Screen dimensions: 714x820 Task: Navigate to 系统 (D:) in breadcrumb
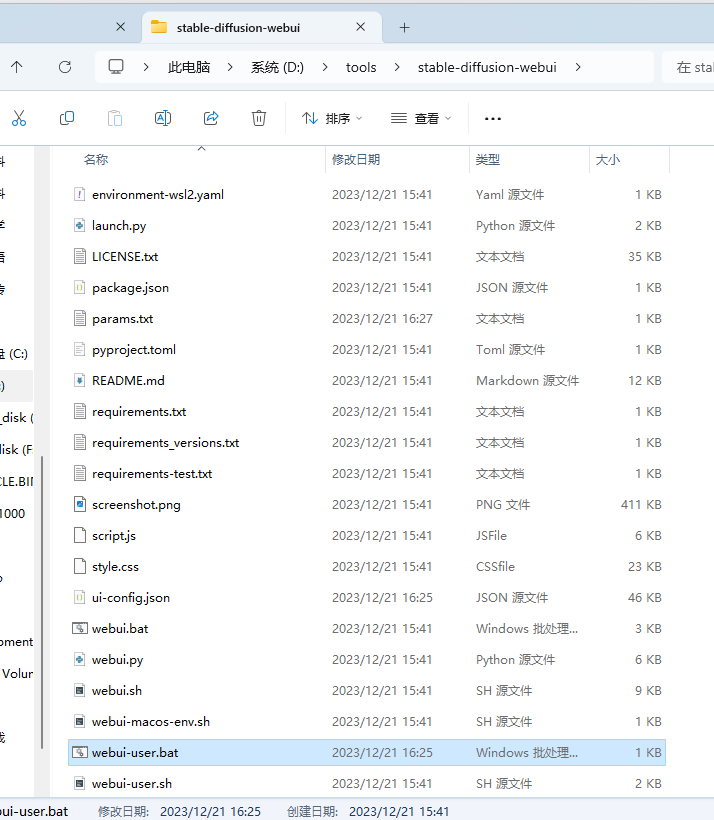[277, 67]
